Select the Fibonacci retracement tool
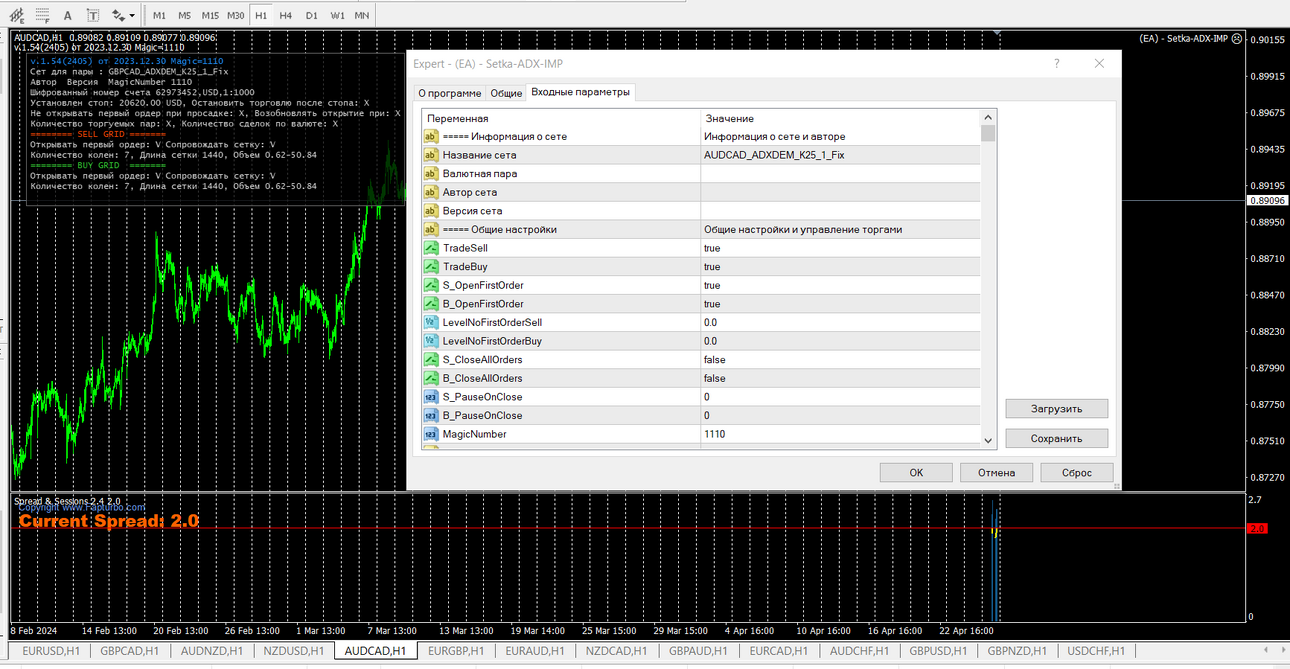The height and width of the screenshot is (669, 1290). click(x=41, y=15)
